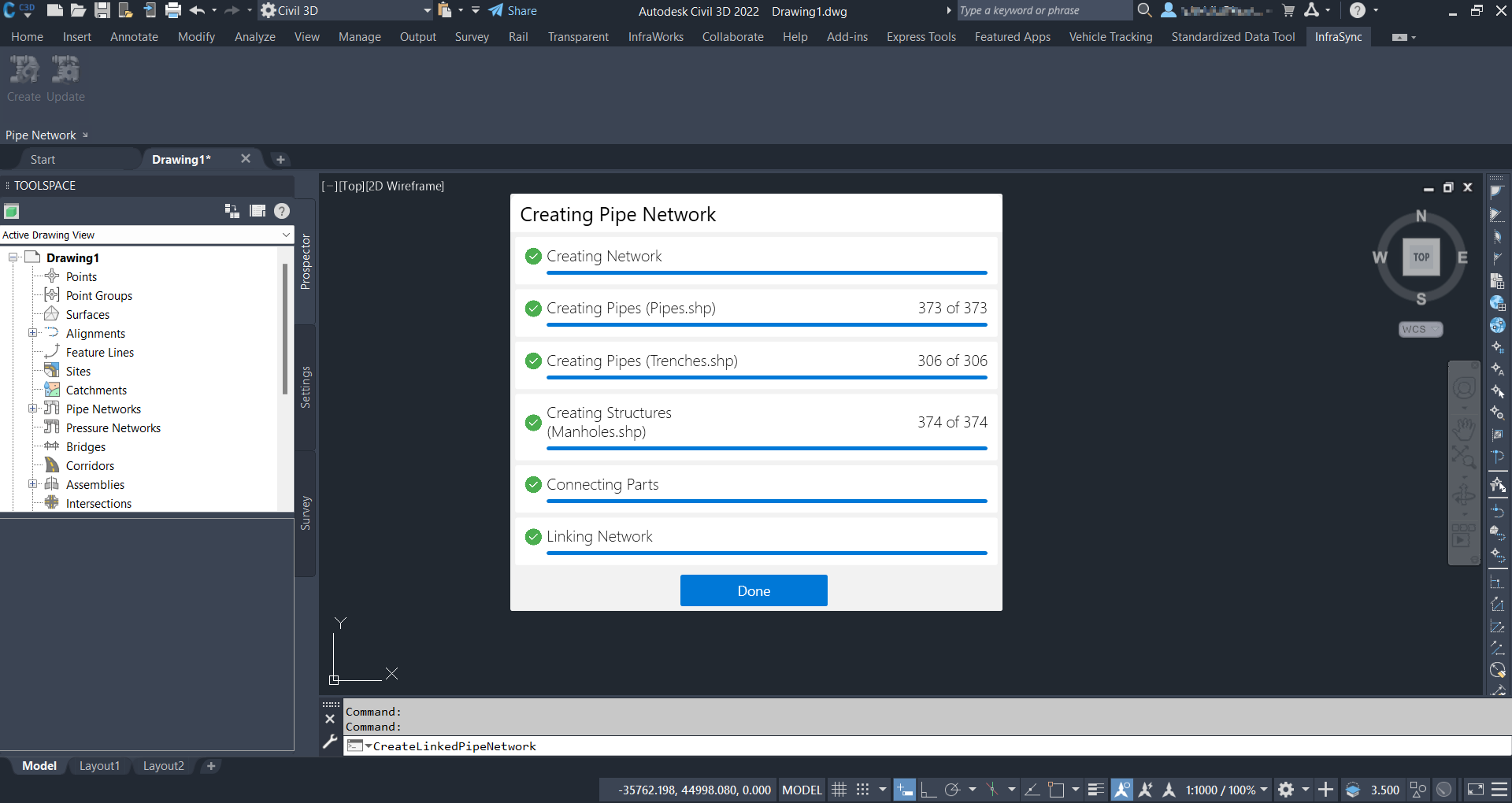Toggle lineweight display in the status bar
1512x803 pixels.
click(x=1096, y=790)
